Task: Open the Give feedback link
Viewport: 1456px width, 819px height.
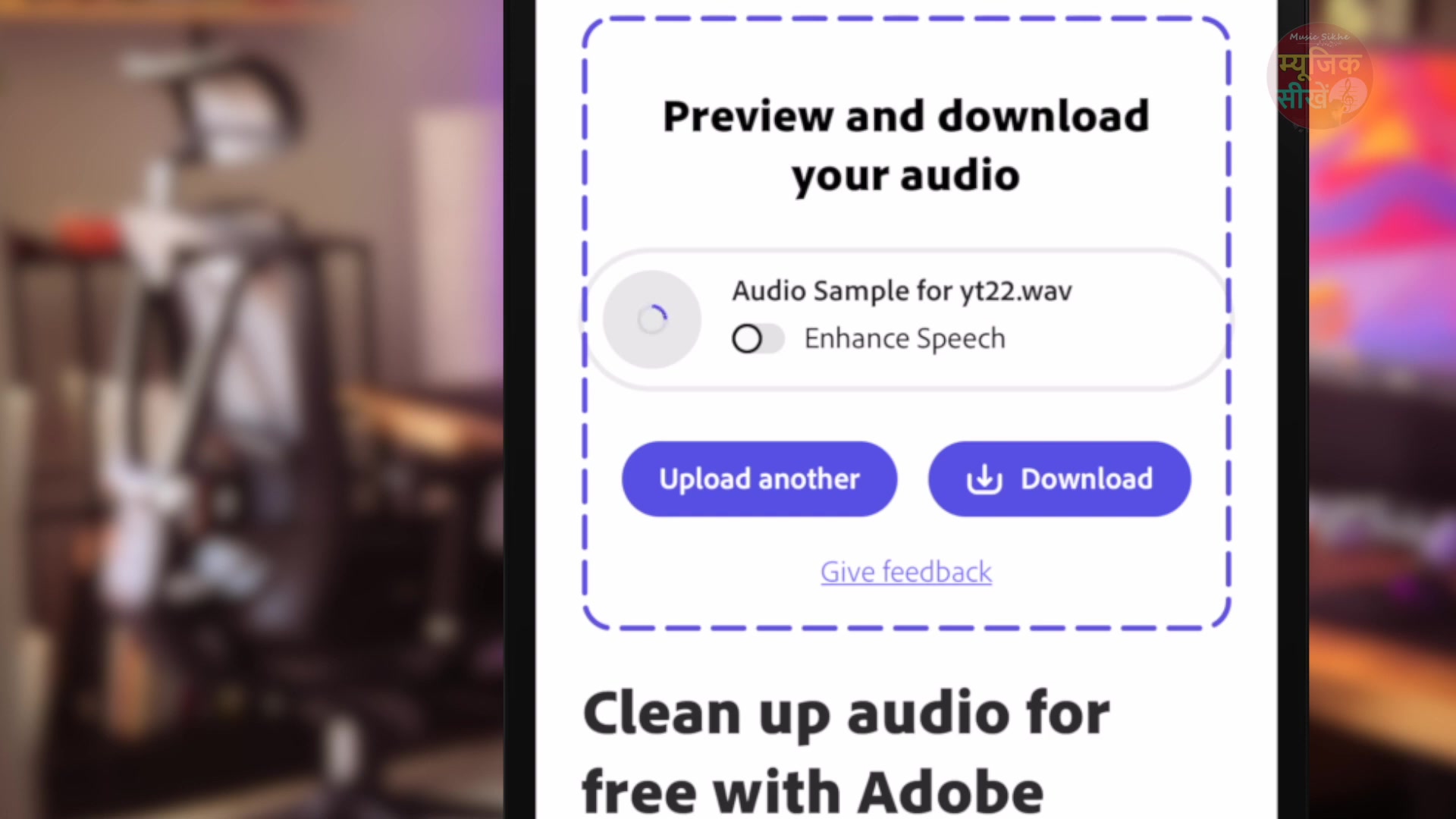Action: pos(906,572)
